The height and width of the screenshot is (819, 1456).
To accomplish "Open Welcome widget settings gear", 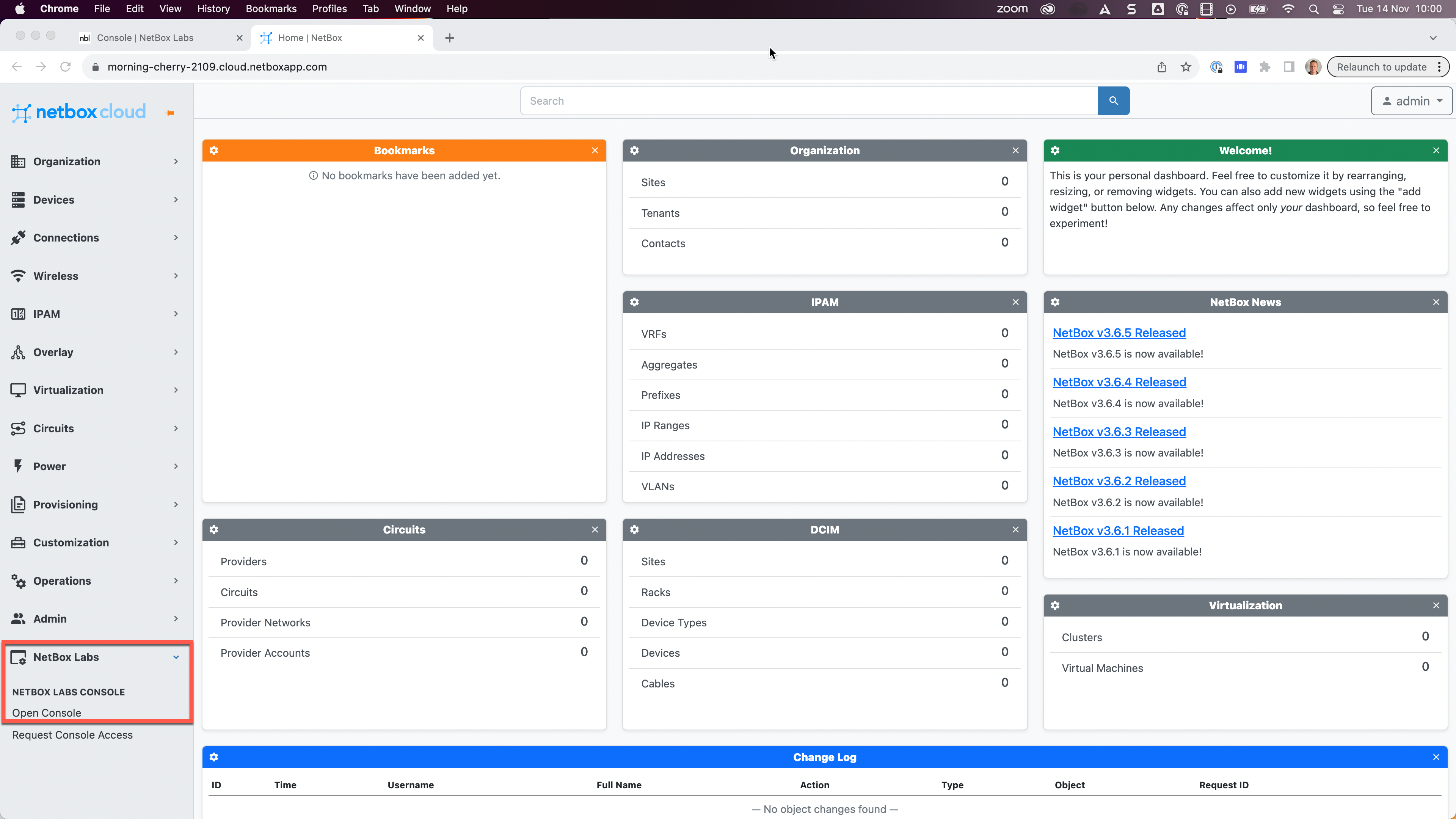I will (1055, 151).
